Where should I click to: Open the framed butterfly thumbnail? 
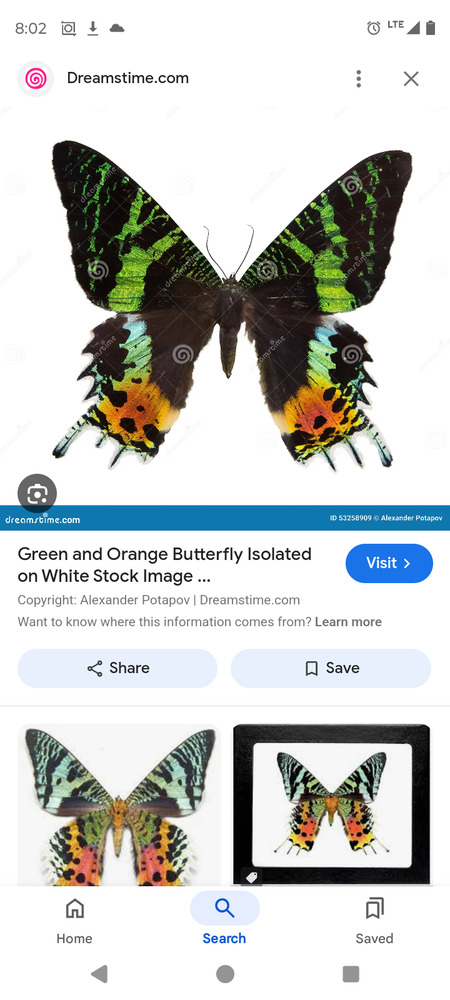pyautogui.click(x=331, y=805)
